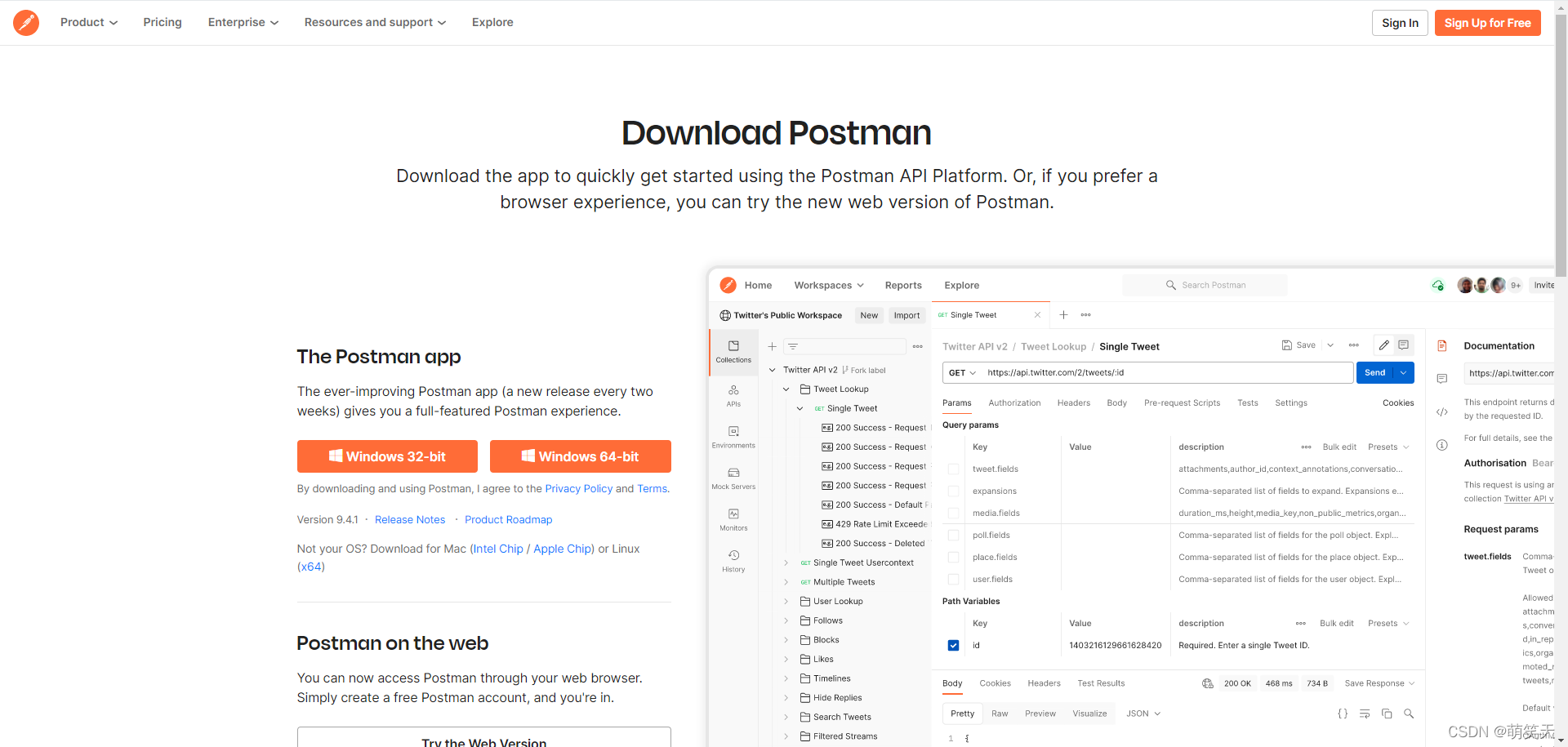This screenshot has height=747, width=1568.
Task: Open the Product Roadmap link
Action: click(509, 519)
